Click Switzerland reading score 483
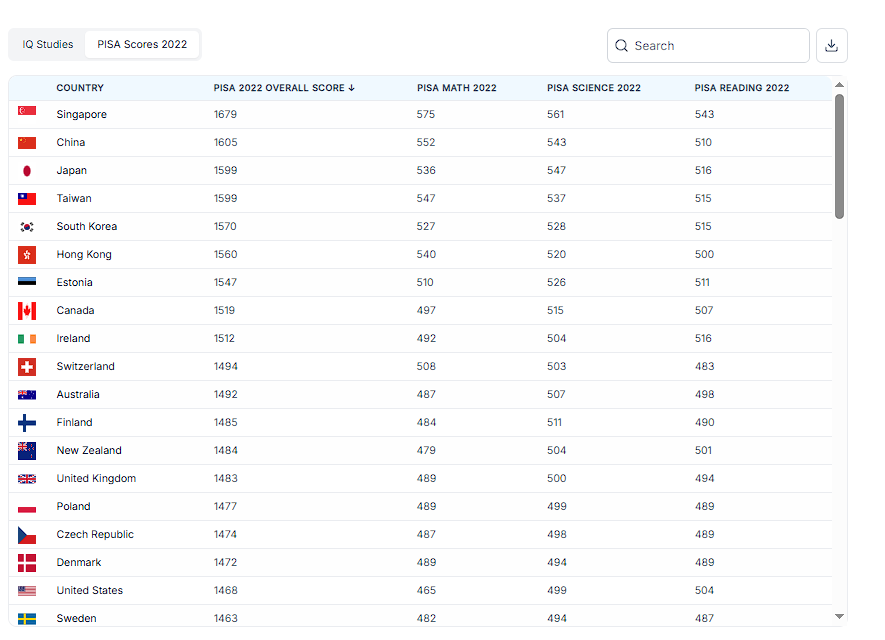The image size is (885, 640). click(704, 367)
